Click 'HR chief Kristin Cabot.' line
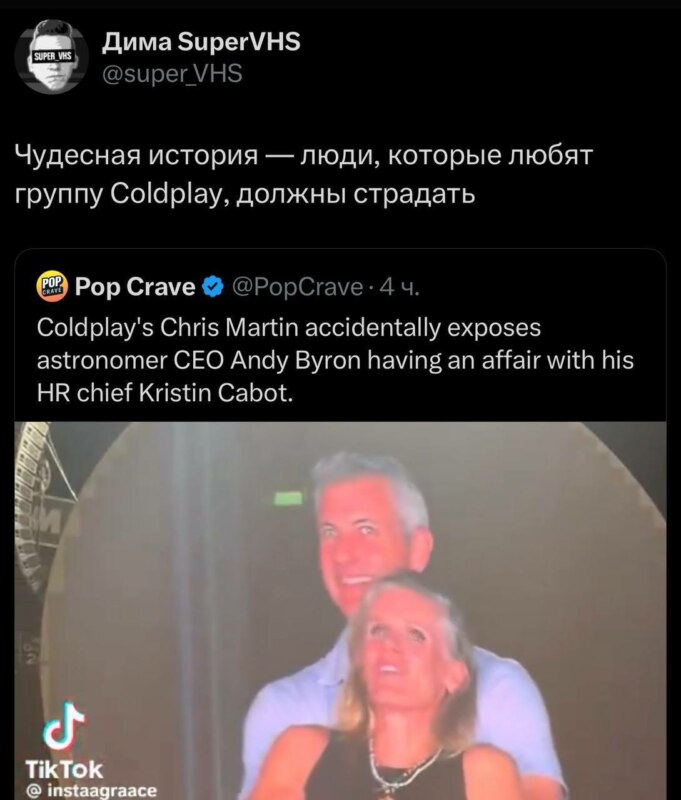Viewport: 681px width, 800px height. point(165,393)
